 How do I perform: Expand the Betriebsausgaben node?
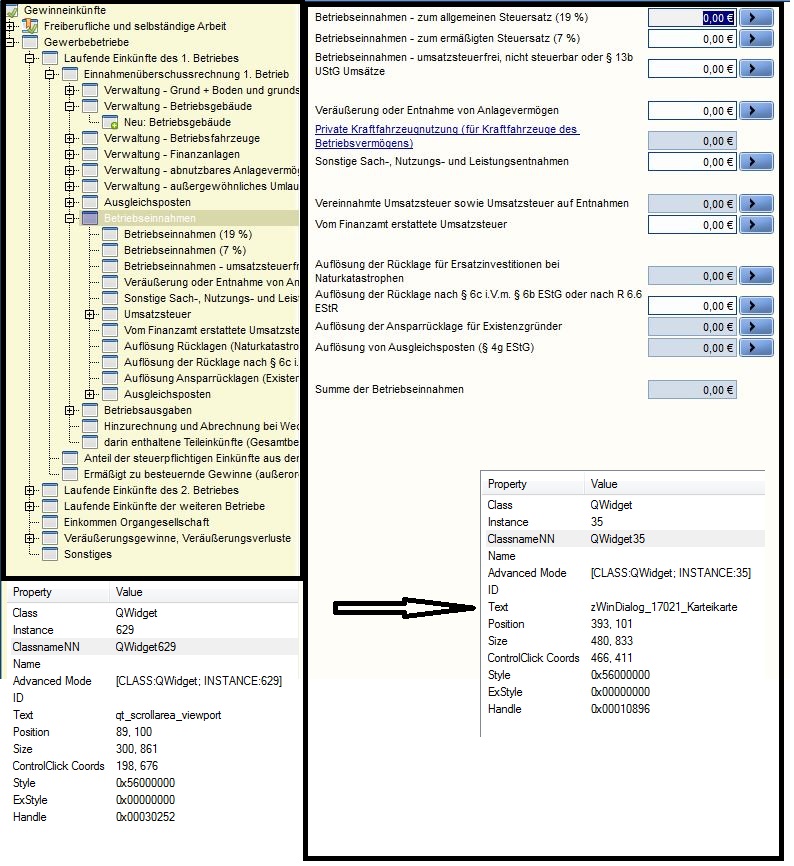[70, 410]
